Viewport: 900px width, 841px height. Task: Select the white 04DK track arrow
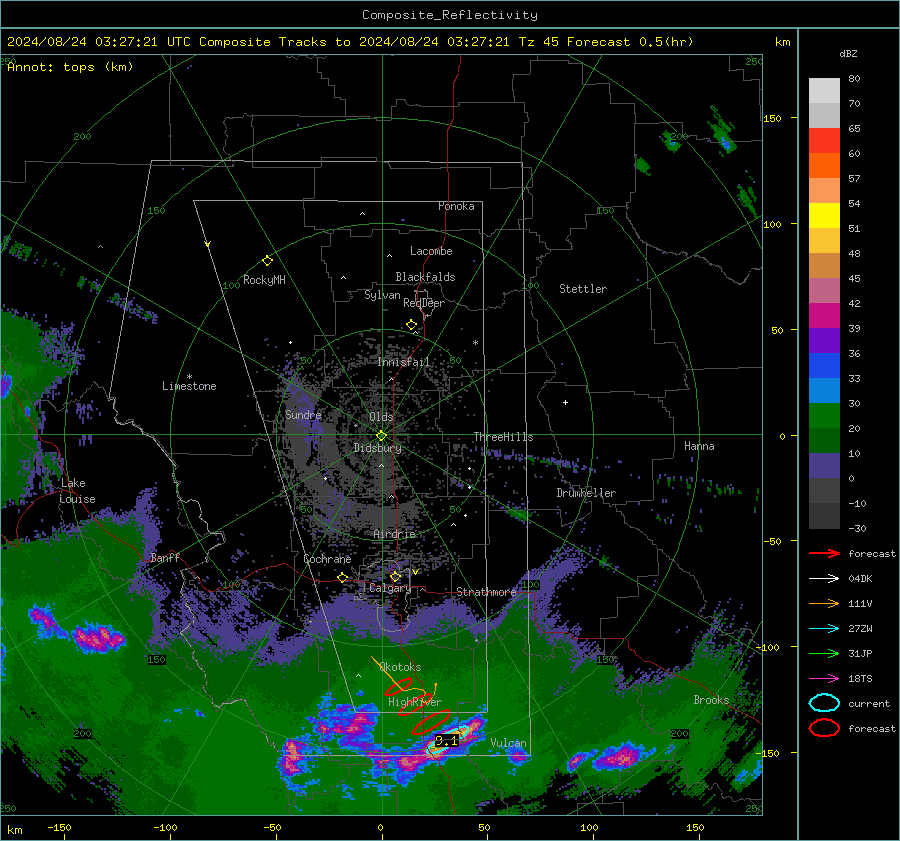pos(824,579)
